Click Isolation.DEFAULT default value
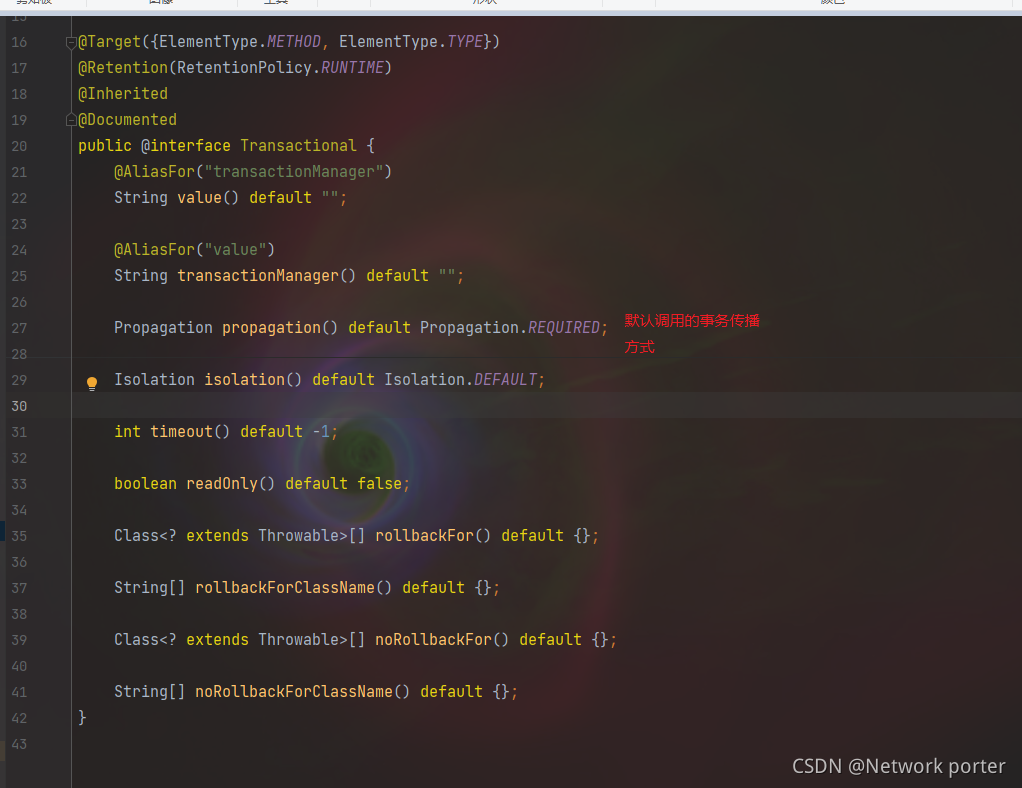Viewport: 1022px width, 788px height. click(x=460, y=379)
